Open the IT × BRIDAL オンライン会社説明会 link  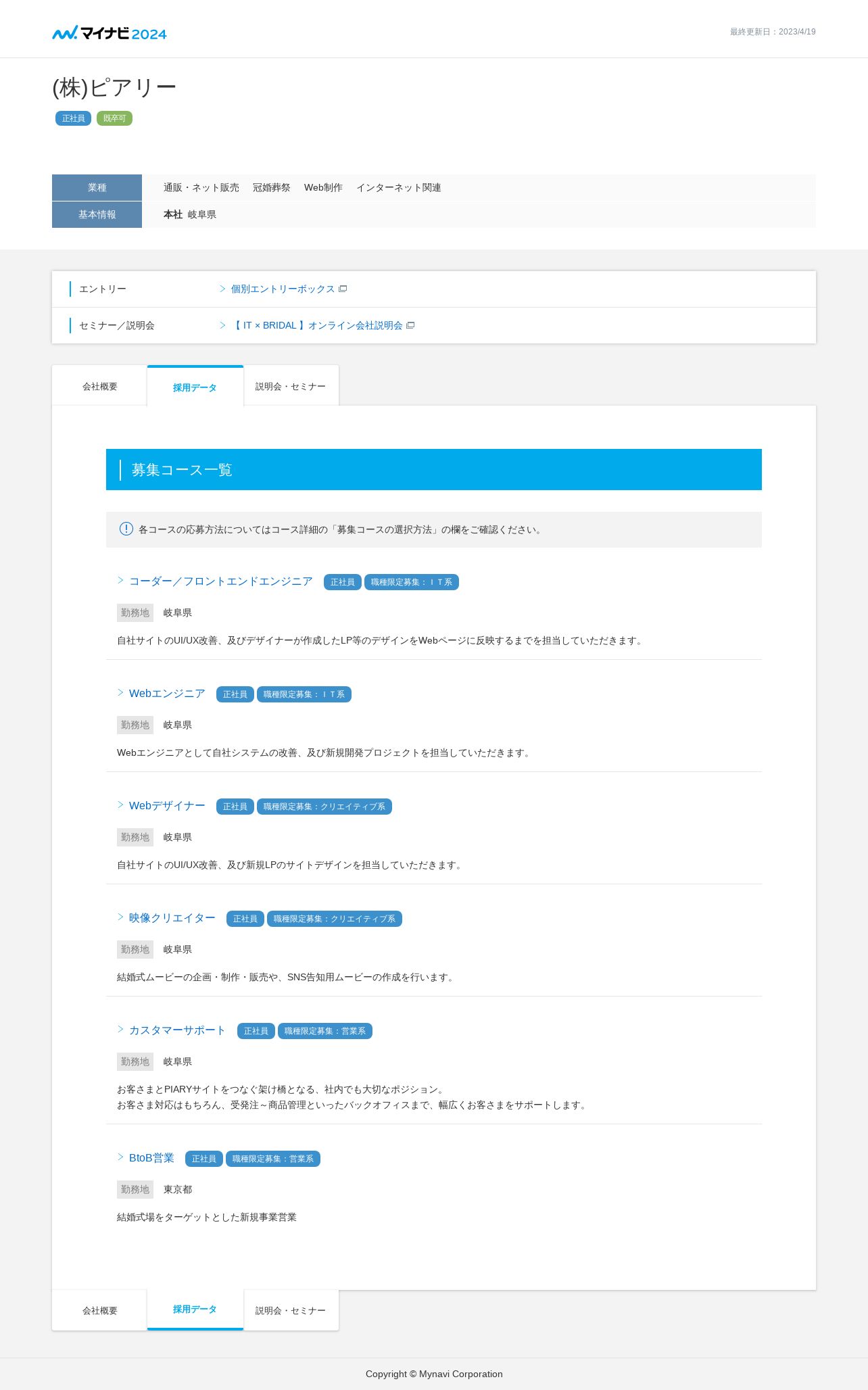pyautogui.click(x=316, y=325)
